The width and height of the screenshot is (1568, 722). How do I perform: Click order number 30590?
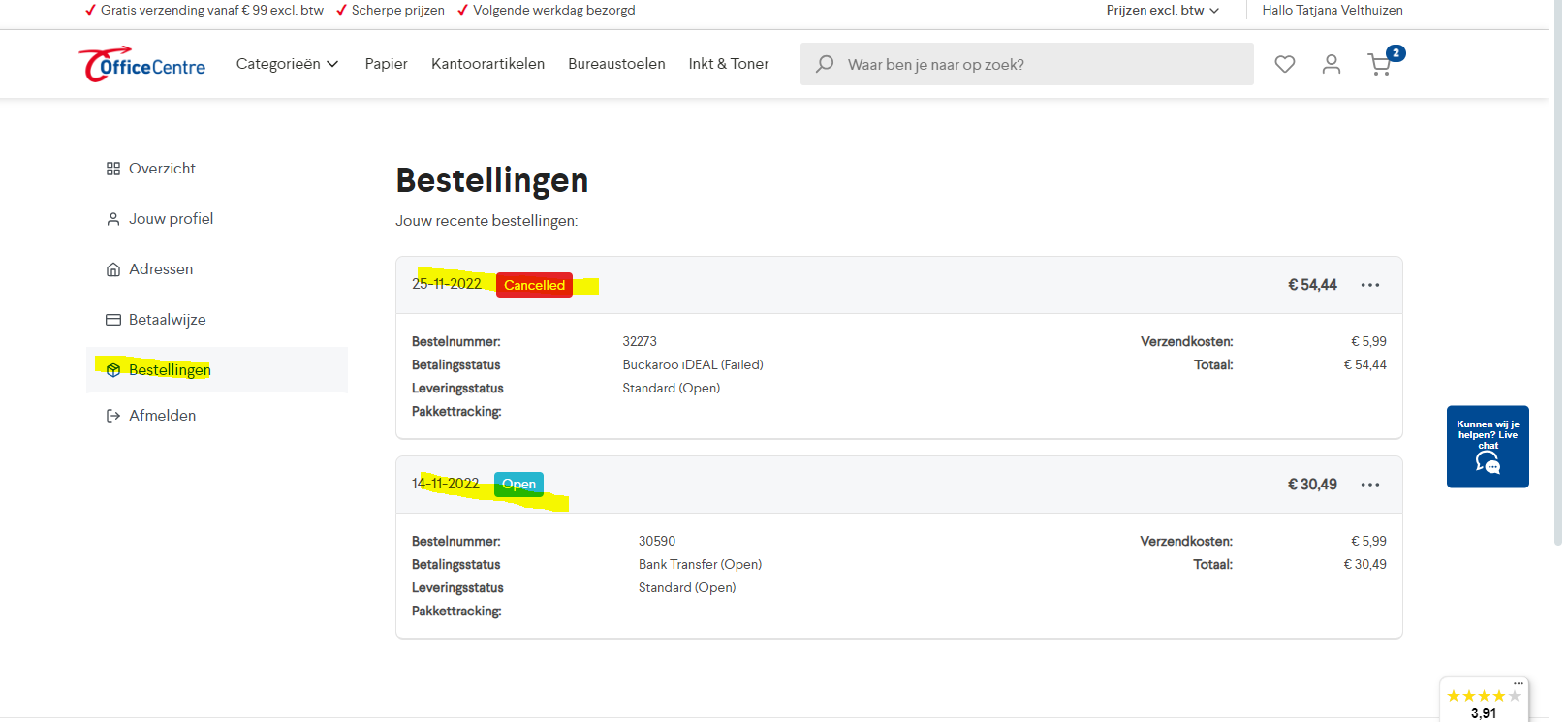point(657,541)
